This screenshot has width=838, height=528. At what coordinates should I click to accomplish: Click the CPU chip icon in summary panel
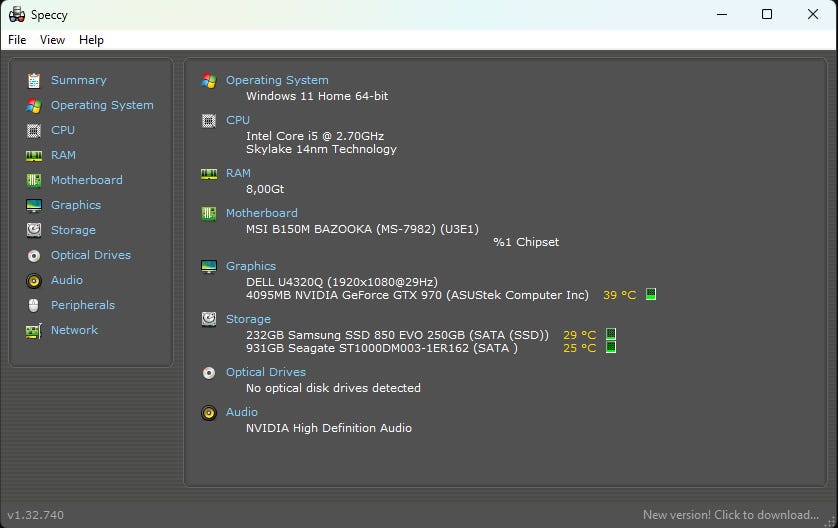[x=209, y=121]
